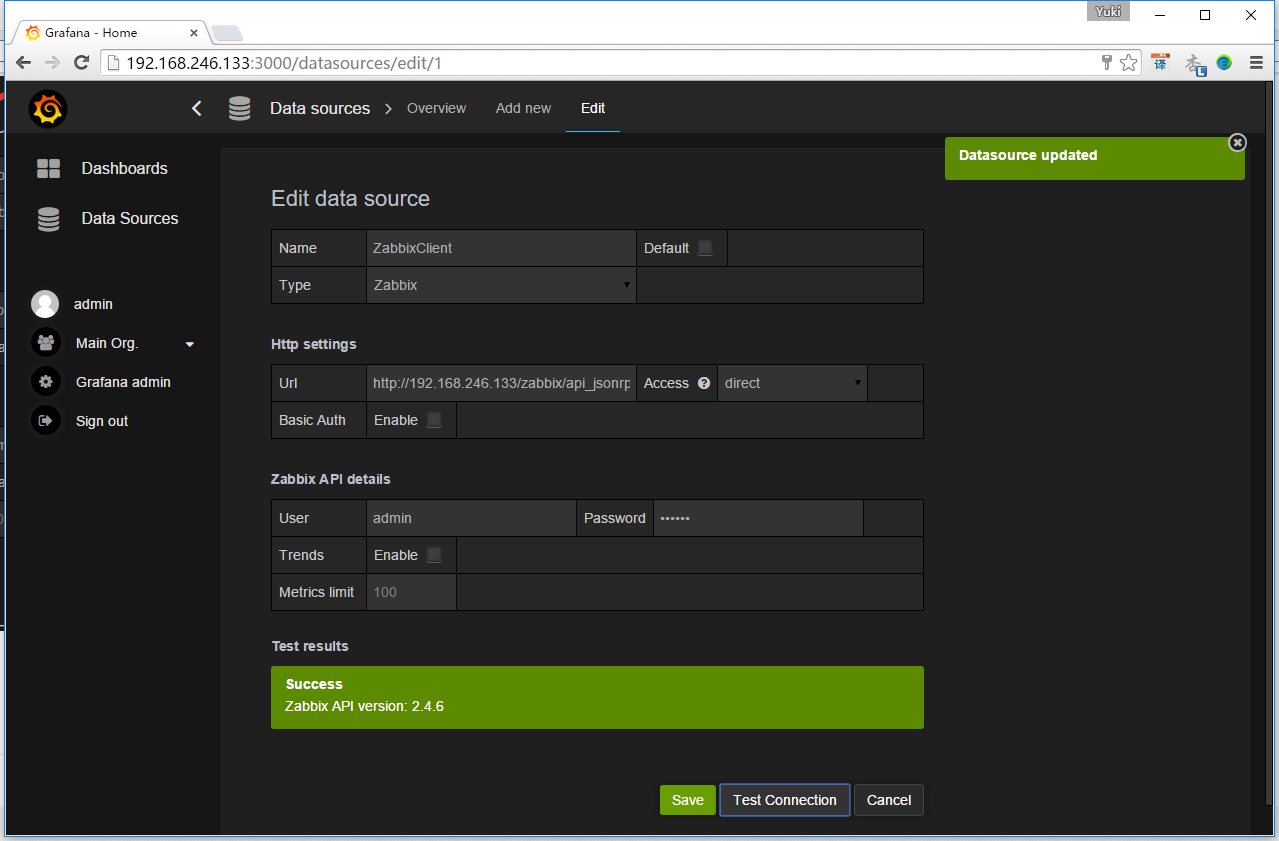Bookmark this page with the star icon
The height and width of the screenshot is (841, 1279).
(1129, 63)
